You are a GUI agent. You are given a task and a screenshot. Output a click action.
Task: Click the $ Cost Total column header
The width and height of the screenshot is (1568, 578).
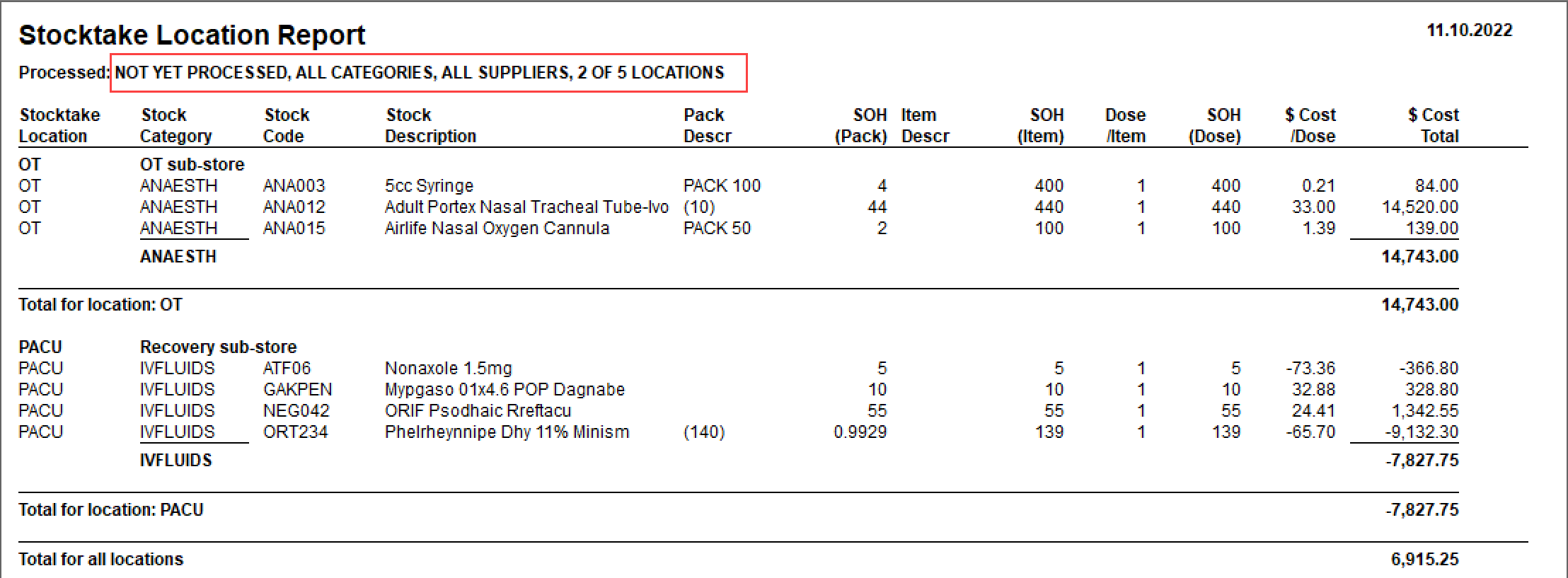tap(1433, 125)
